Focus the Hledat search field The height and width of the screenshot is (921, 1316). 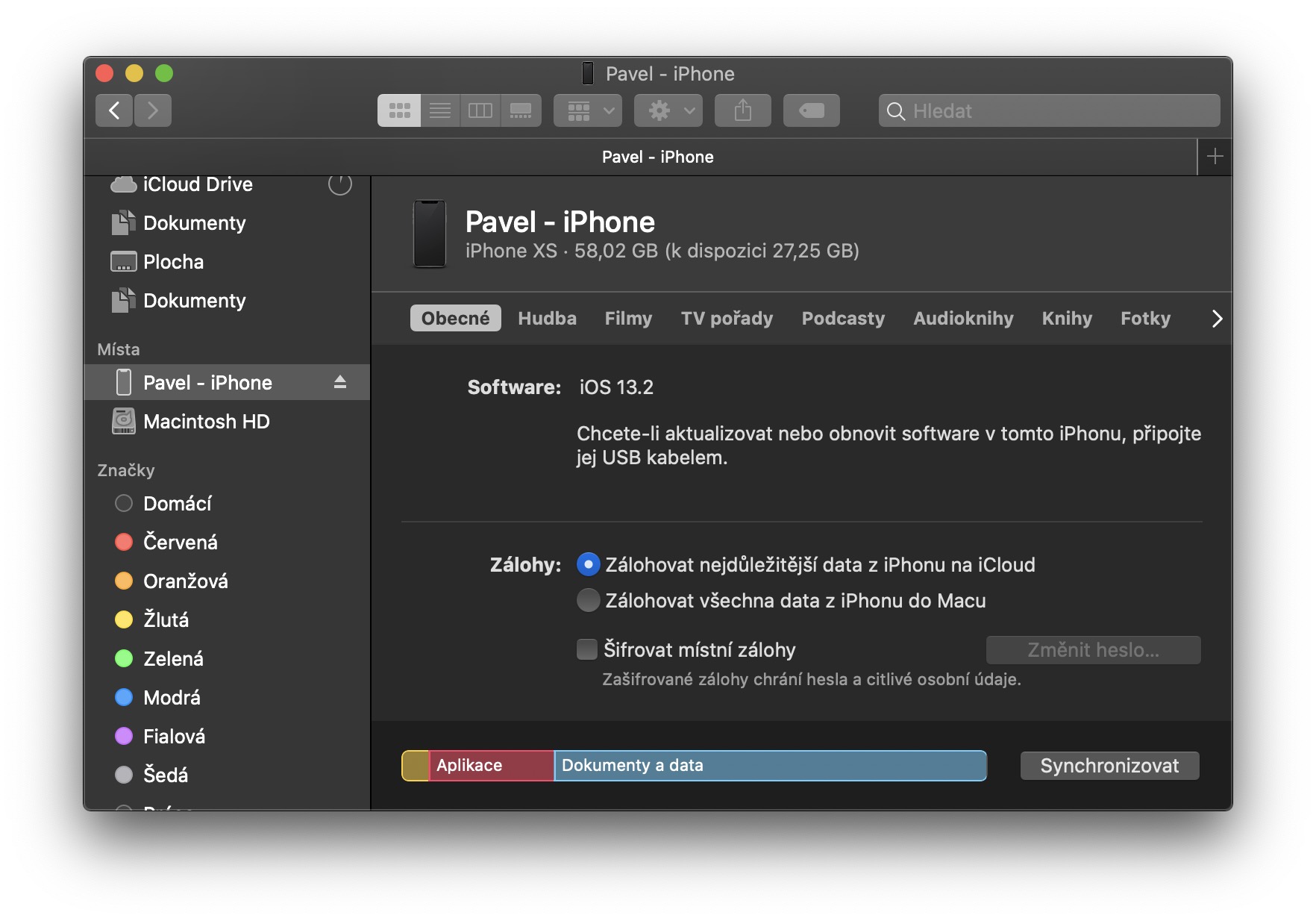click(x=1049, y=110)
